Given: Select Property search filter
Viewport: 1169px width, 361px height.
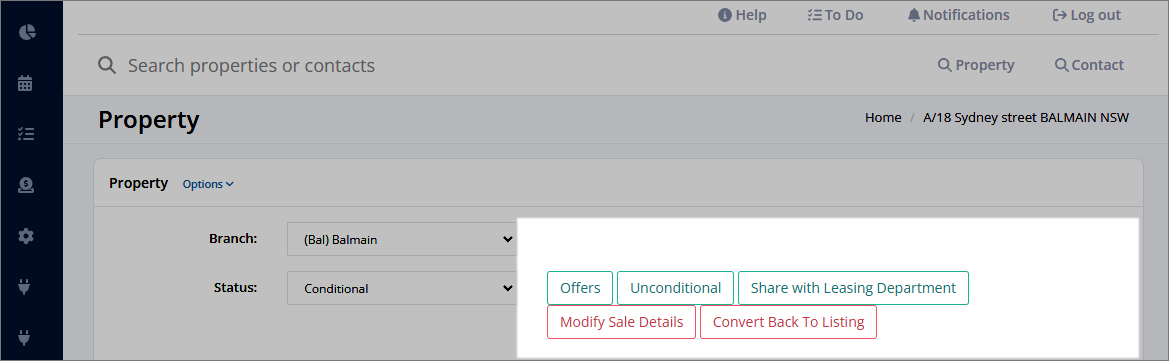Looking at the screenshot, I should pyautogui.click(x=976, y=65).
